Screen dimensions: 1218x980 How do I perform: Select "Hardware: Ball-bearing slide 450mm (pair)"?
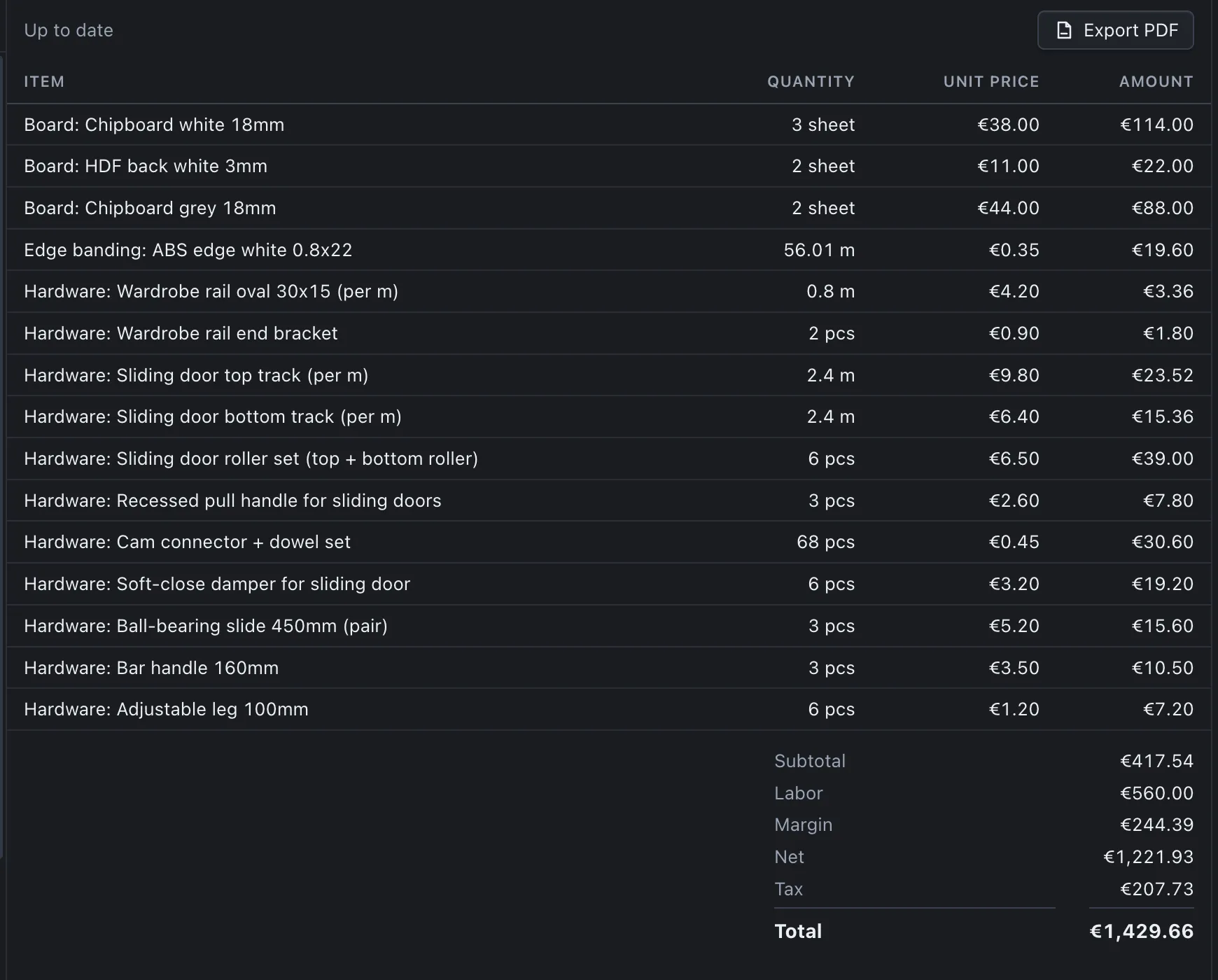(206, 626)
